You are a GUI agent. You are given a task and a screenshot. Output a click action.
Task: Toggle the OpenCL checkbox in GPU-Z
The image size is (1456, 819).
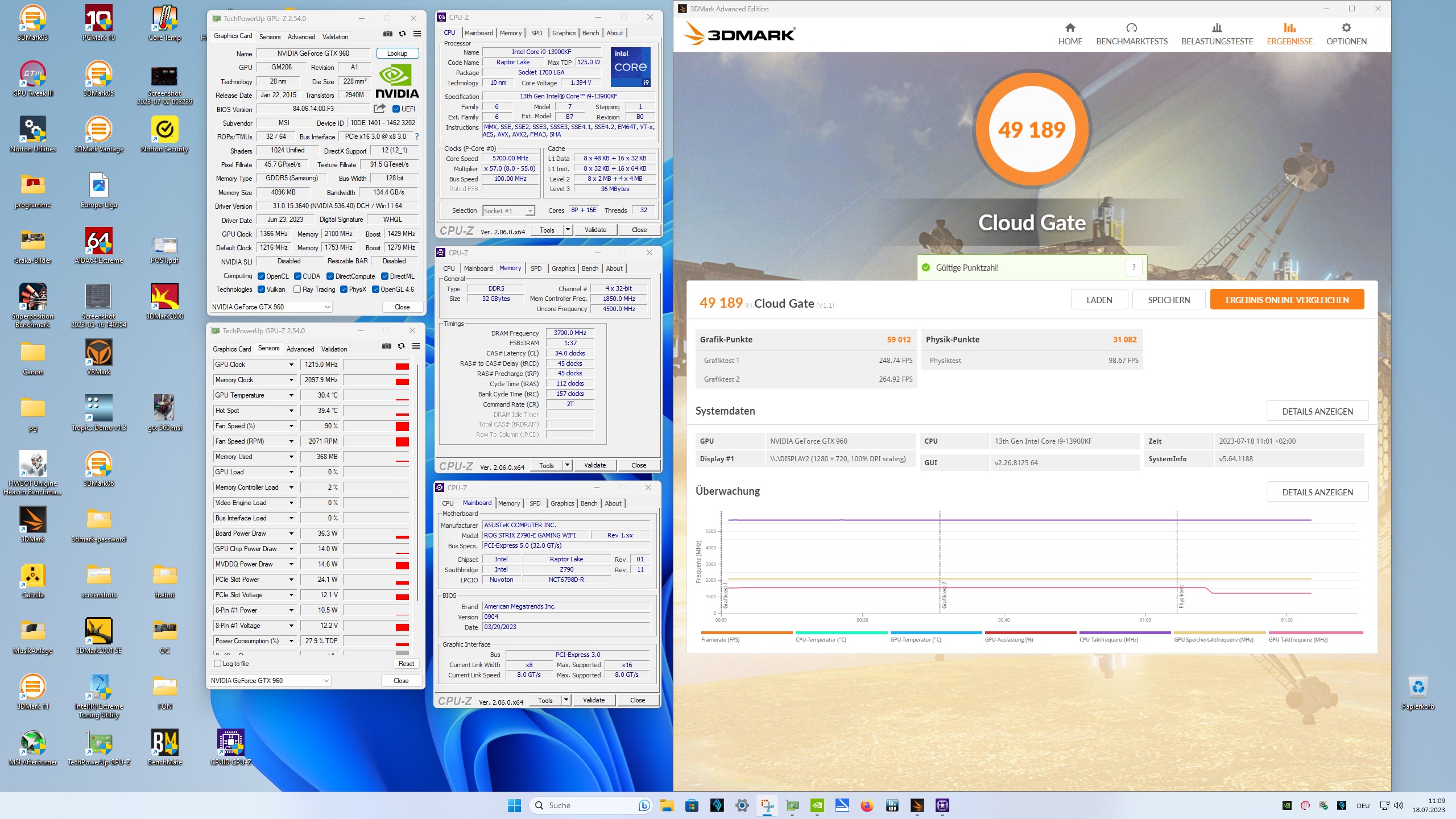261,276
